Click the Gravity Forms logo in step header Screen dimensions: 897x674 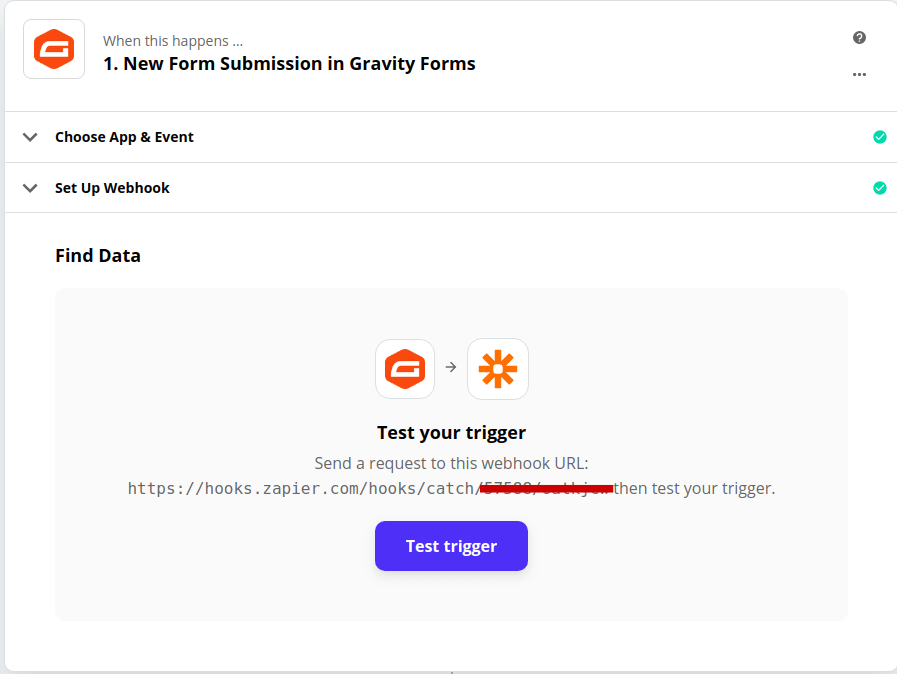pyautogui.click(x=54, y=49)
